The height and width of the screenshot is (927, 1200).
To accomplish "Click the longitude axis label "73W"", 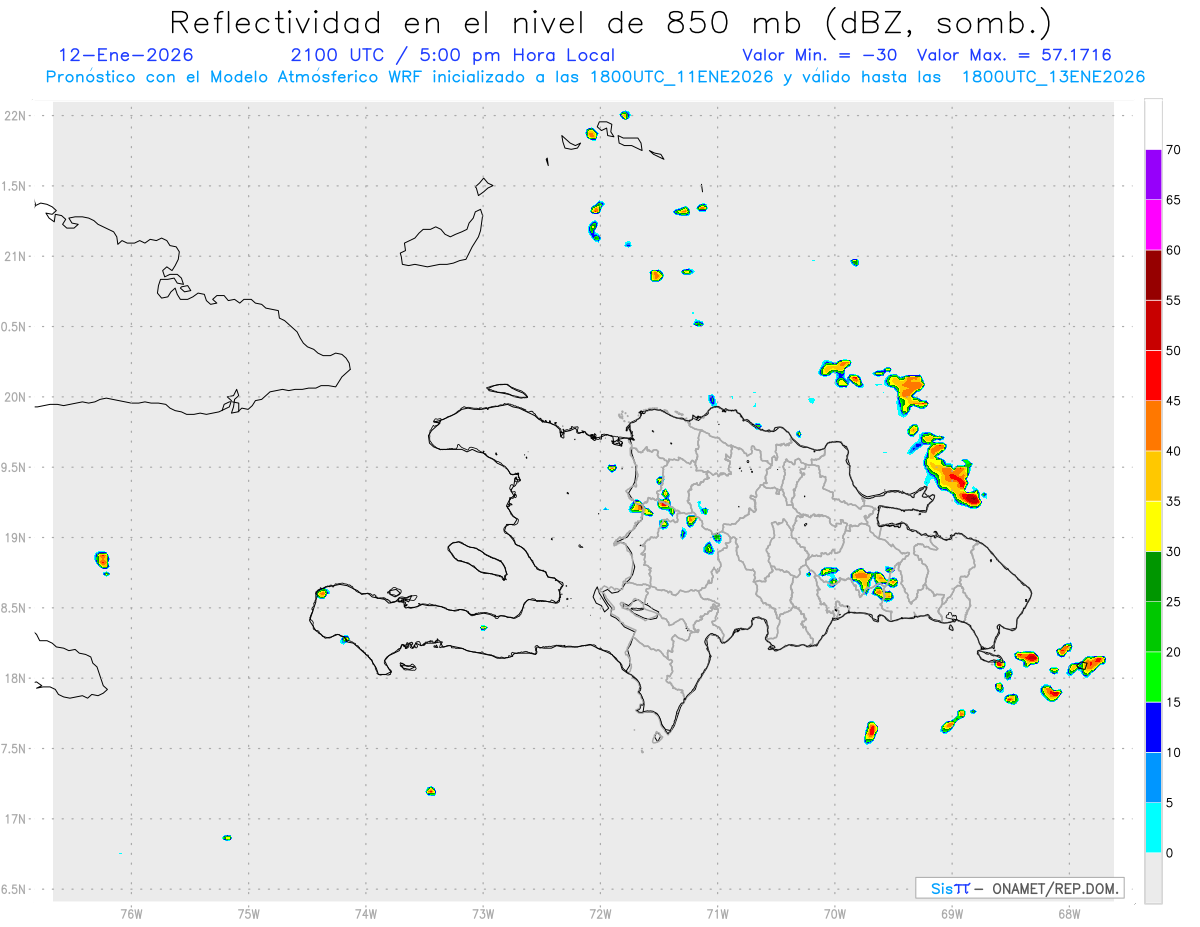I will 483,913.
